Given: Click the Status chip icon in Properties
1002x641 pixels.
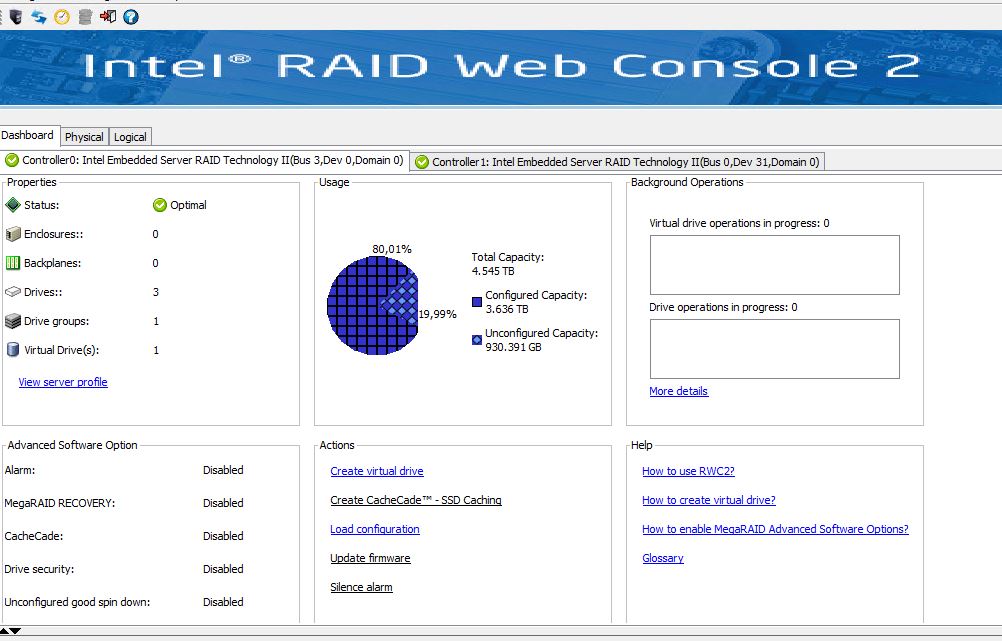Looking at the screenshot, I should click(13, 205).
